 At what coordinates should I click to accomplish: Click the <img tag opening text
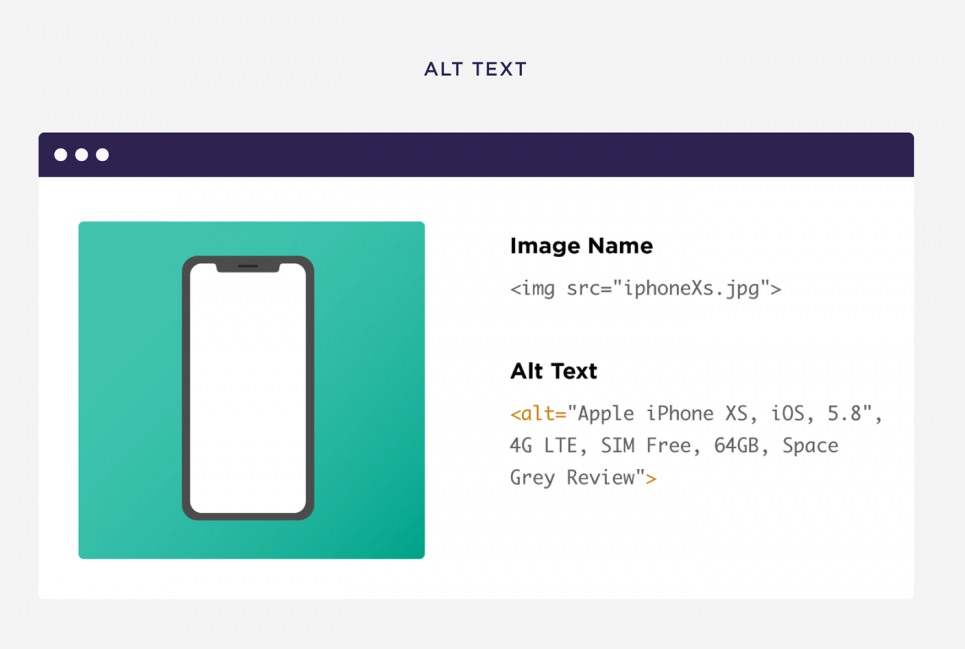point(533,289)
